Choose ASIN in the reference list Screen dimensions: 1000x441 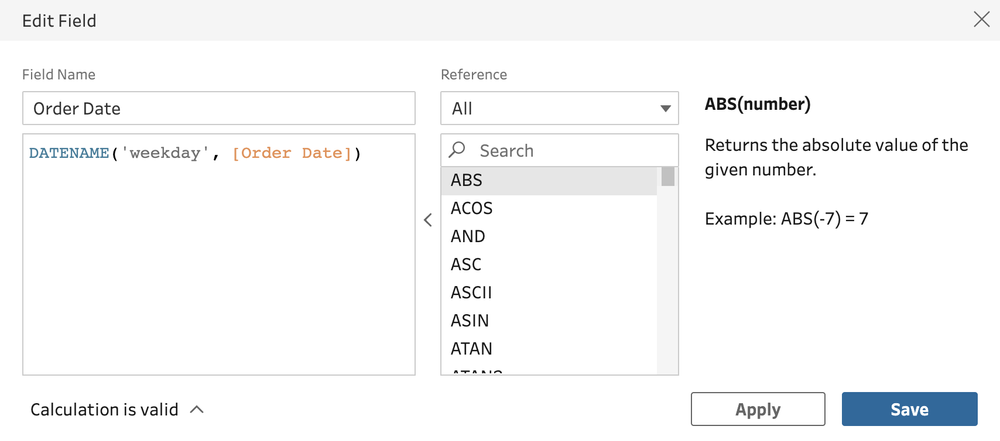(x=470, y=320)
